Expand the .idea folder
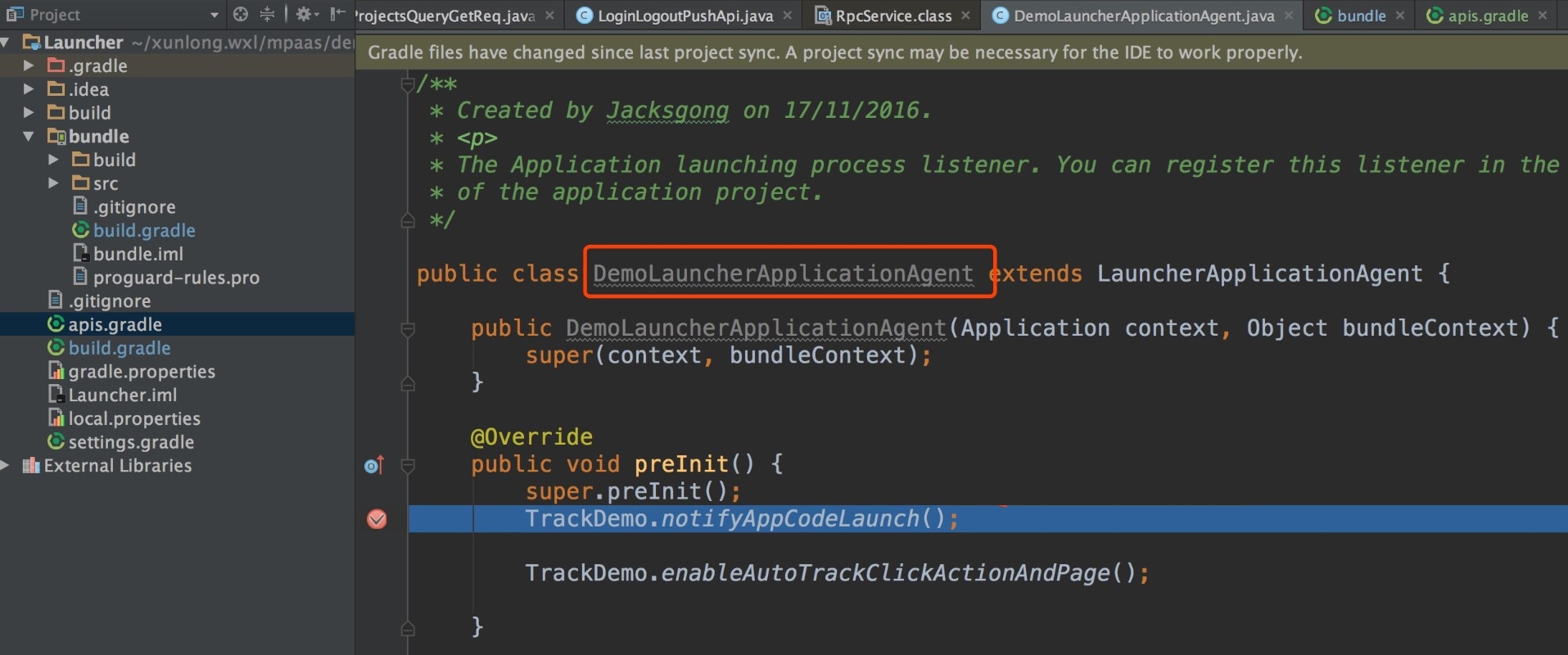The height and width of the screenshot is (655, 1568). 29,89
